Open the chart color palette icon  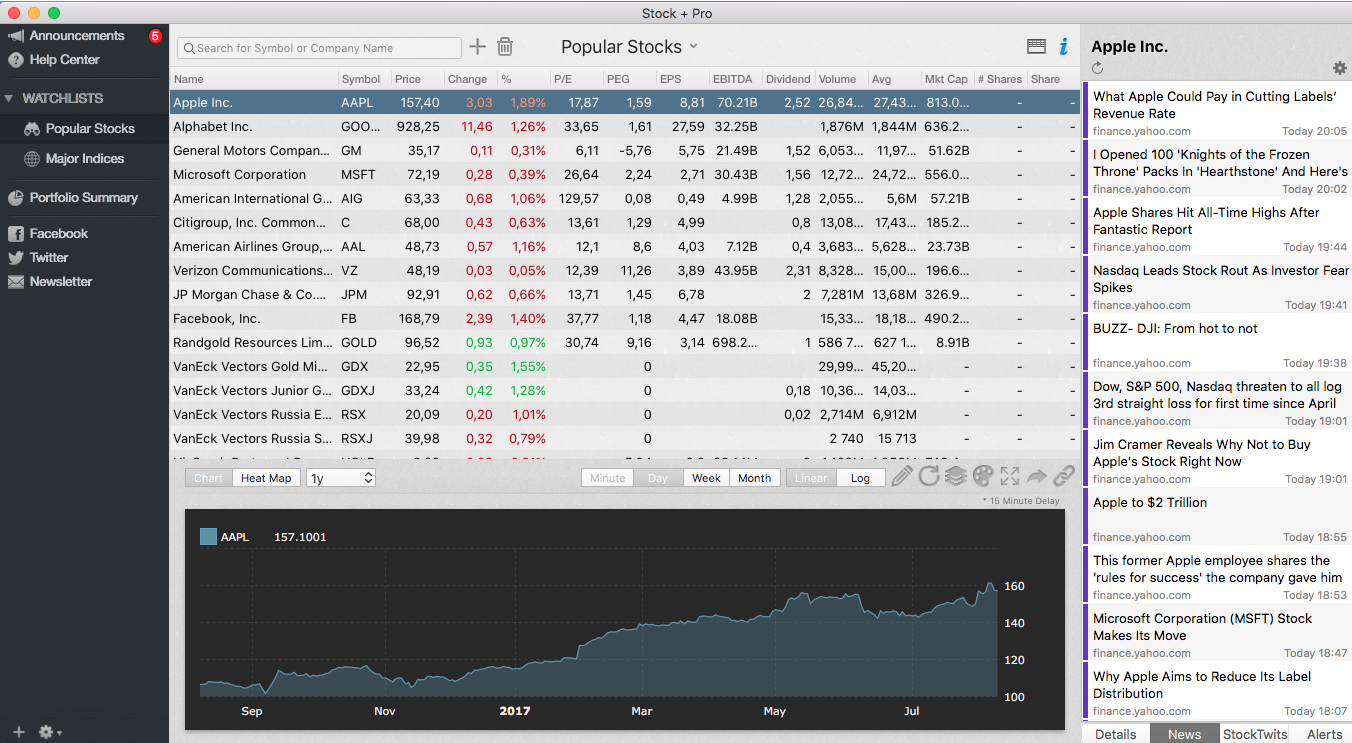coord(983,476)
